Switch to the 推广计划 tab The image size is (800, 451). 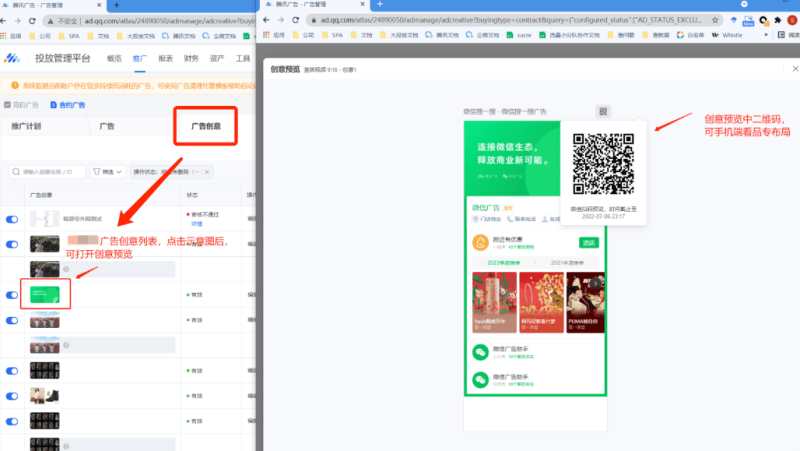[x=26, y=126]
